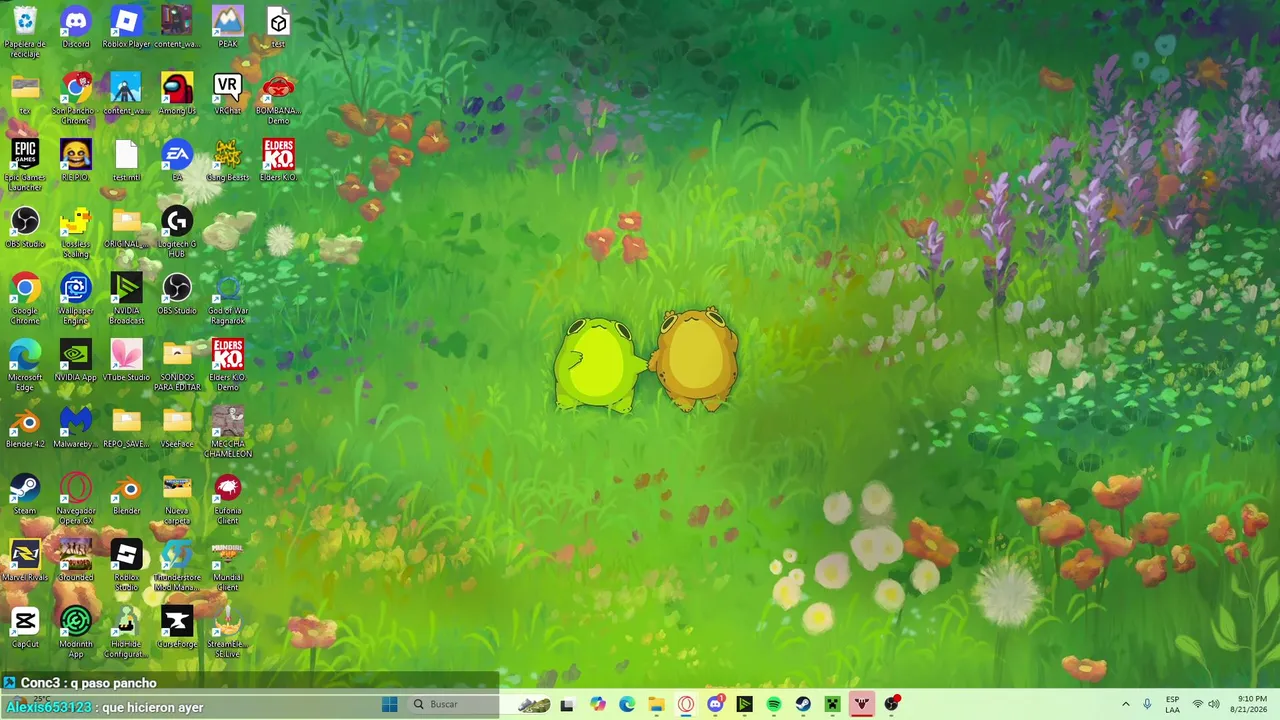Open the Roblox Player shortcut

click(126, 28)
